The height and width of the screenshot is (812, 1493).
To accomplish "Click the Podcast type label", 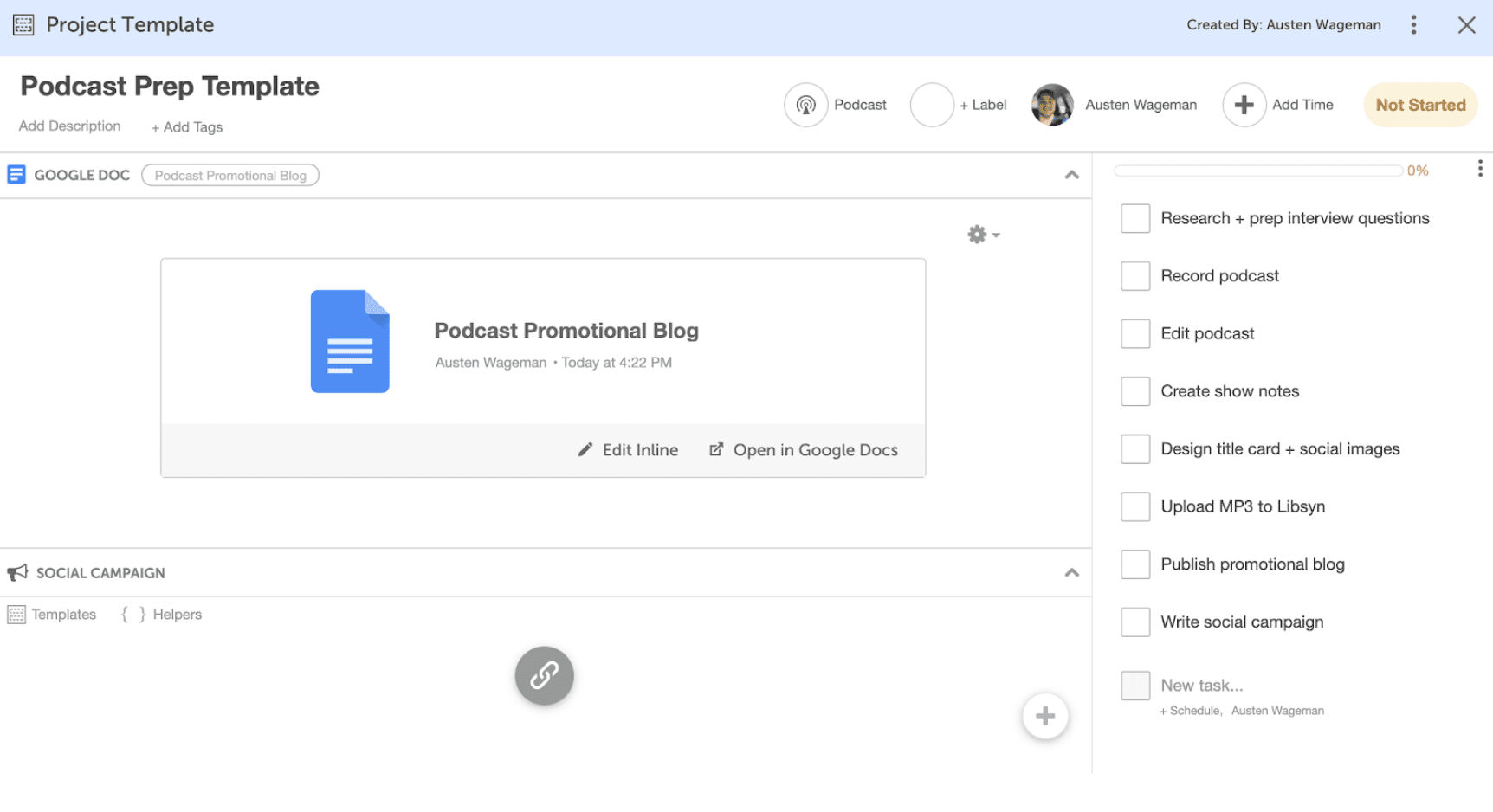I will (x=860, y=105).
